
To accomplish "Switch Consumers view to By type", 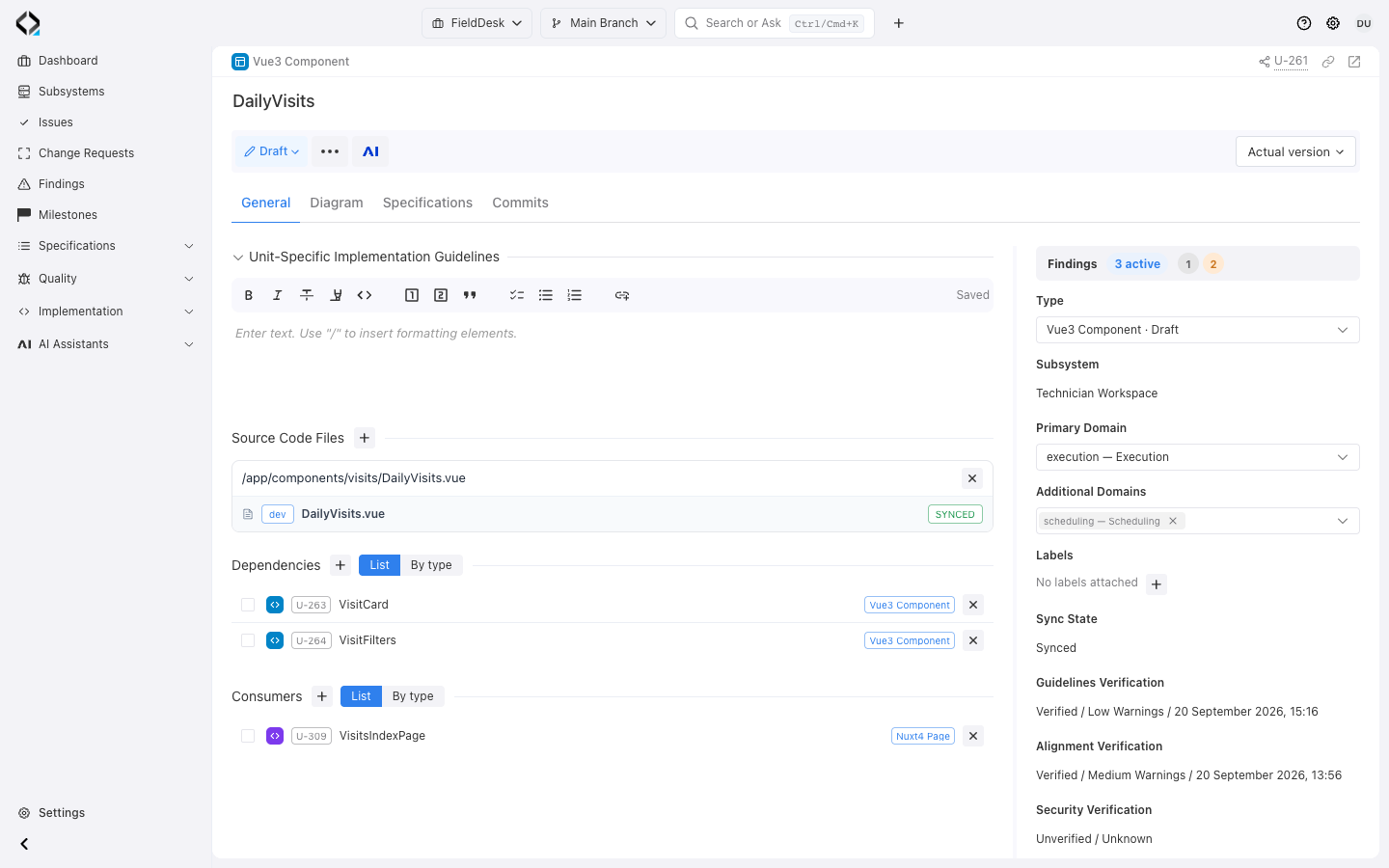I will point(413,696).
